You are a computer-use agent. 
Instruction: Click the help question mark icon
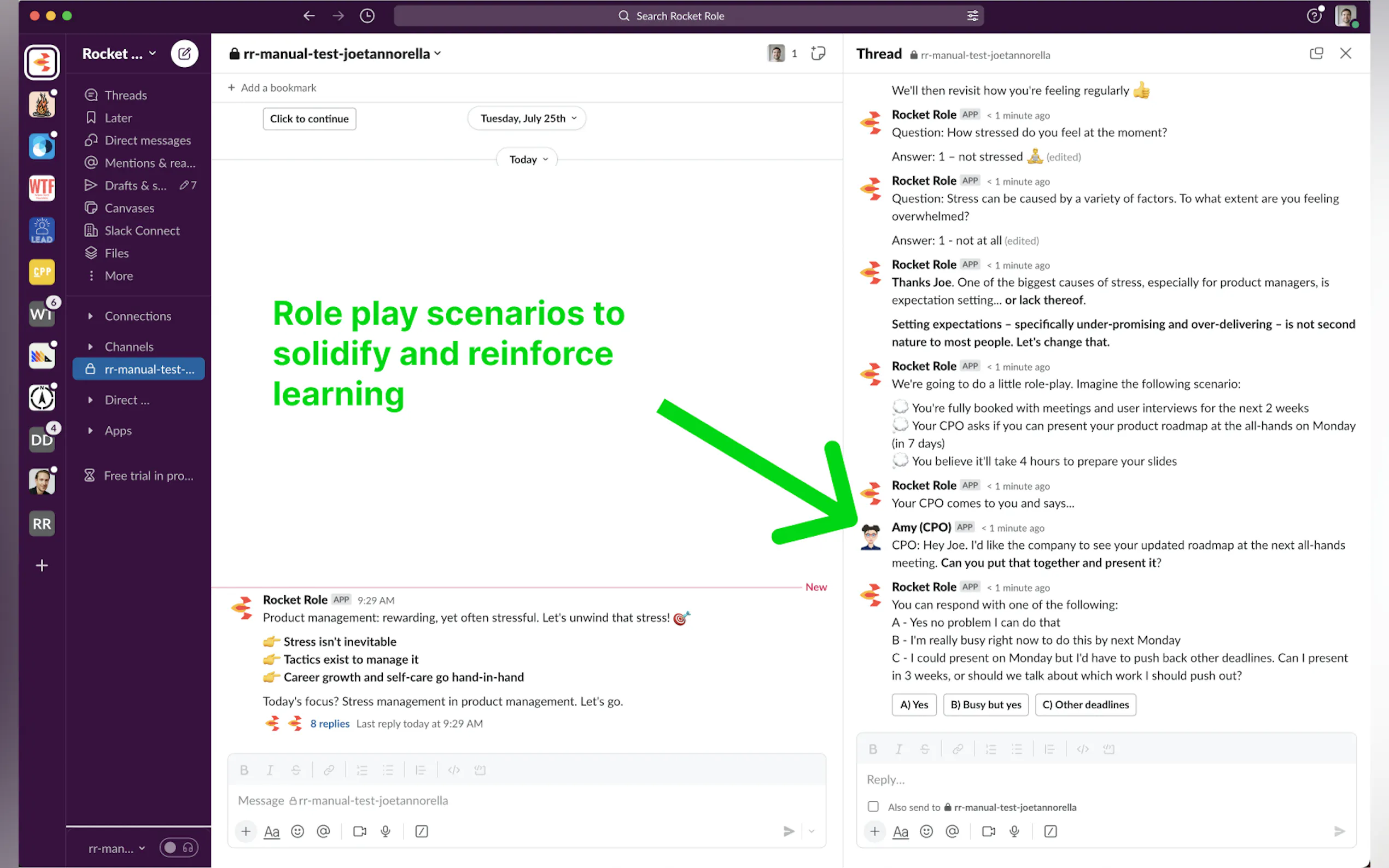tap(1313, 16)
